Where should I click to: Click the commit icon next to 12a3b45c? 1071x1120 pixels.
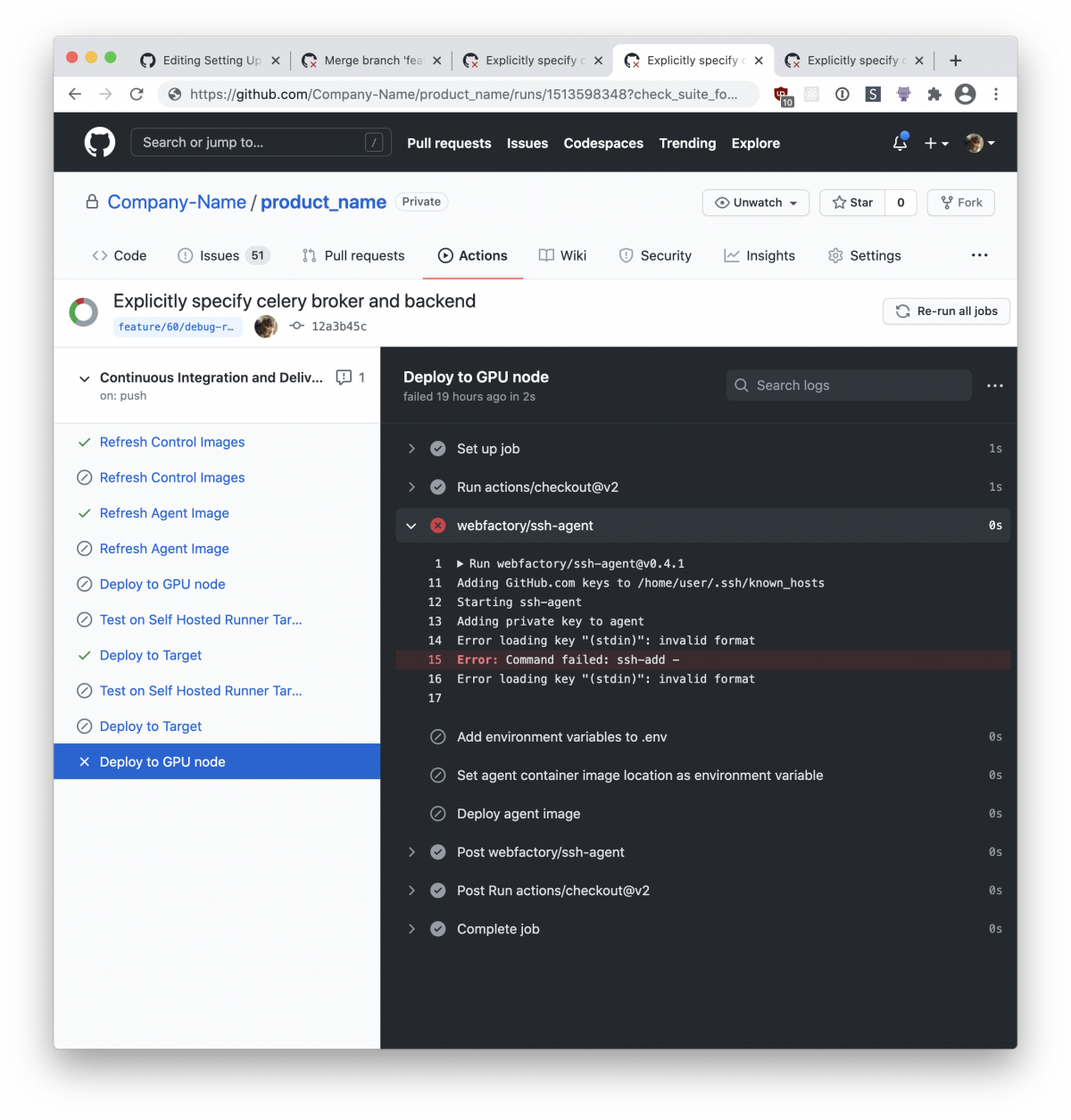(296, 326)
